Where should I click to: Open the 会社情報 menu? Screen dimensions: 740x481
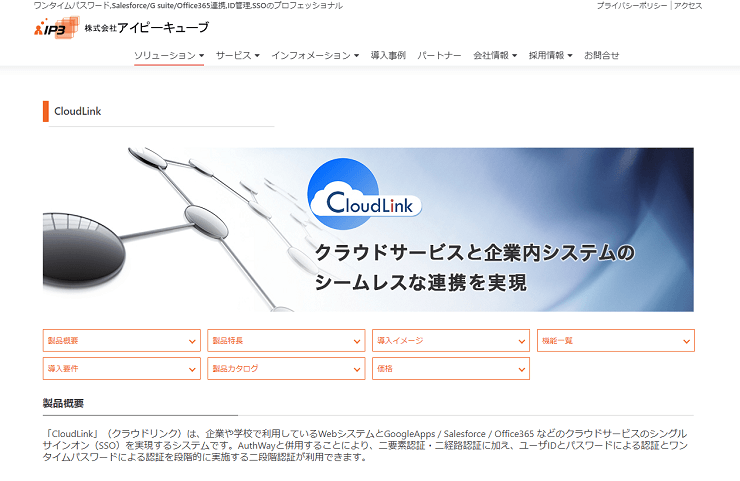click(495, 55)
